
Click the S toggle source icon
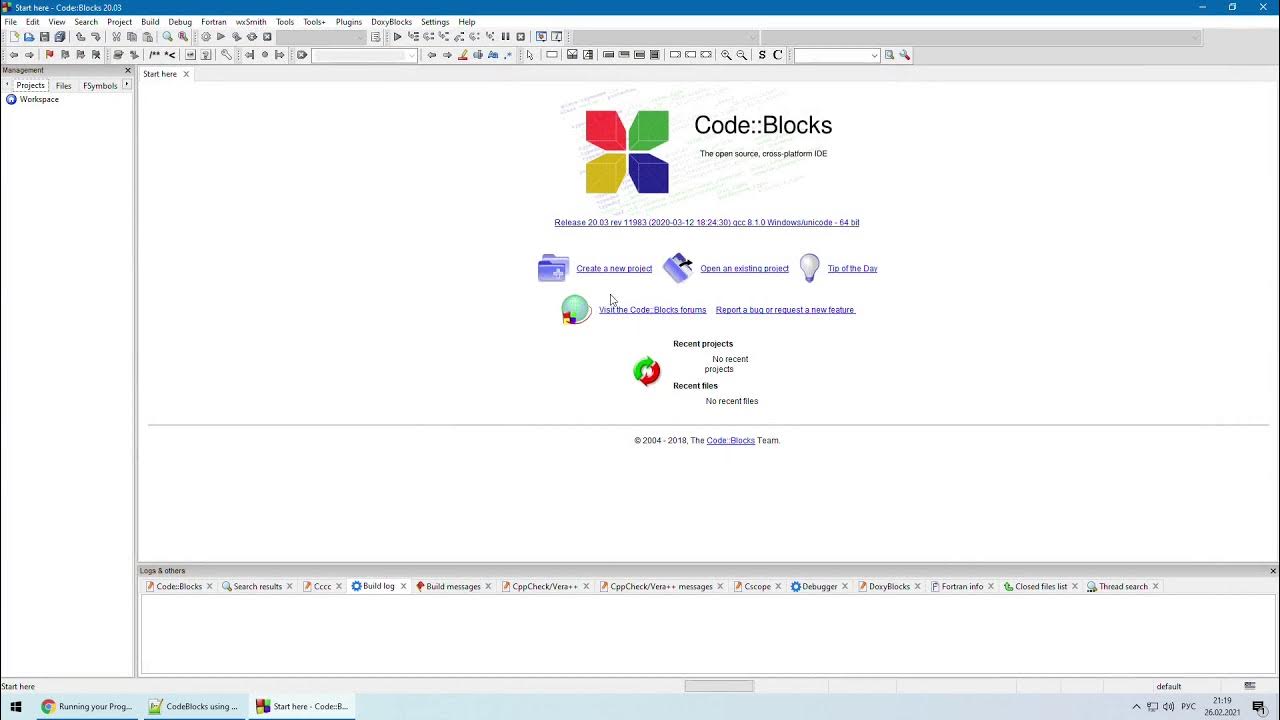[x=762, y=55]
